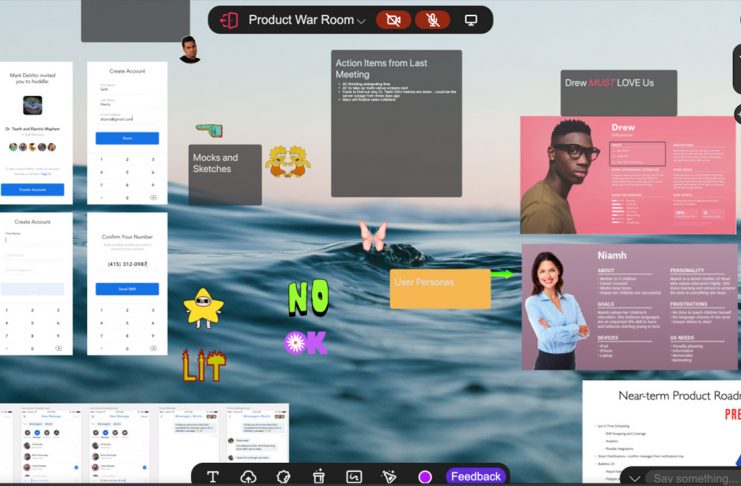741x486 pixels.
Task: Click the cloud upload icon
Action: pos(248,477)
